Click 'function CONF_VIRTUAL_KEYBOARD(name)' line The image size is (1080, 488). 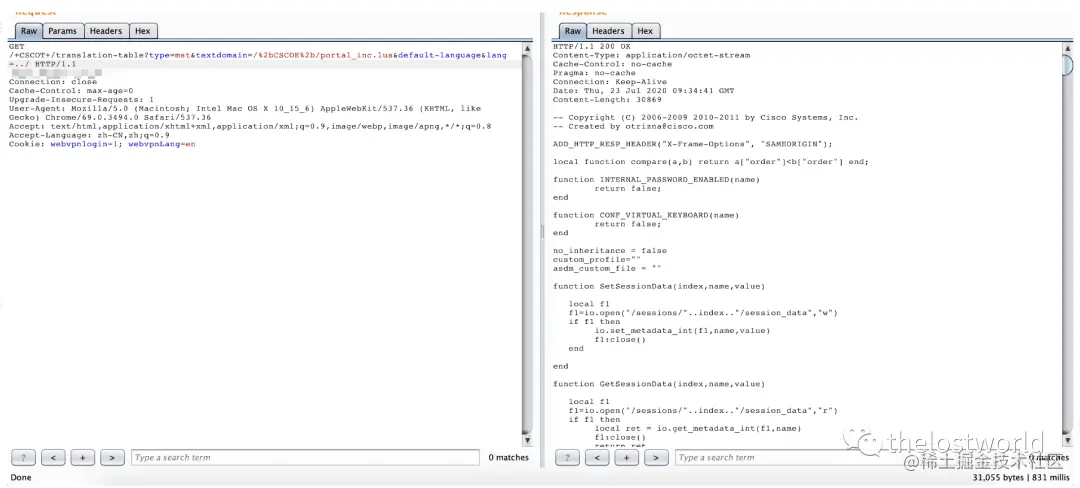tap(646, 215)
